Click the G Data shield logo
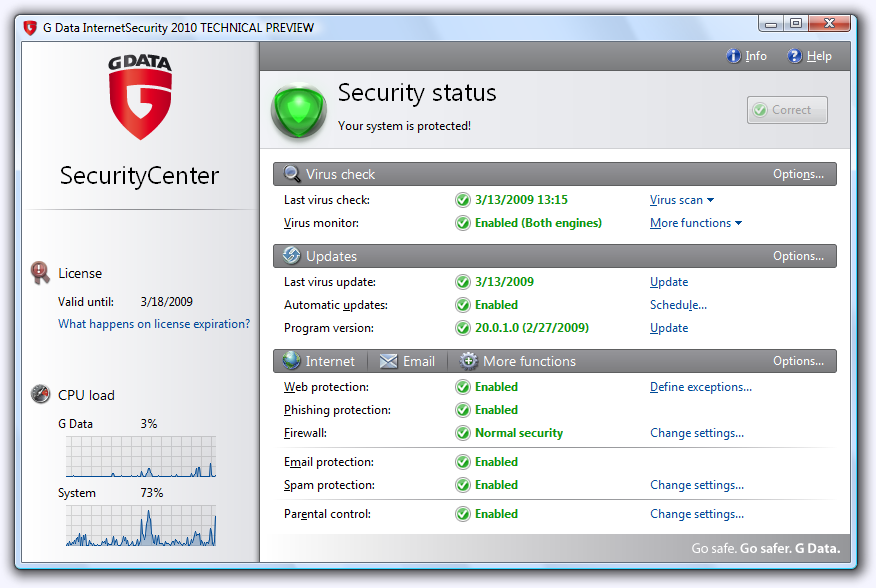 coord(140,96)
